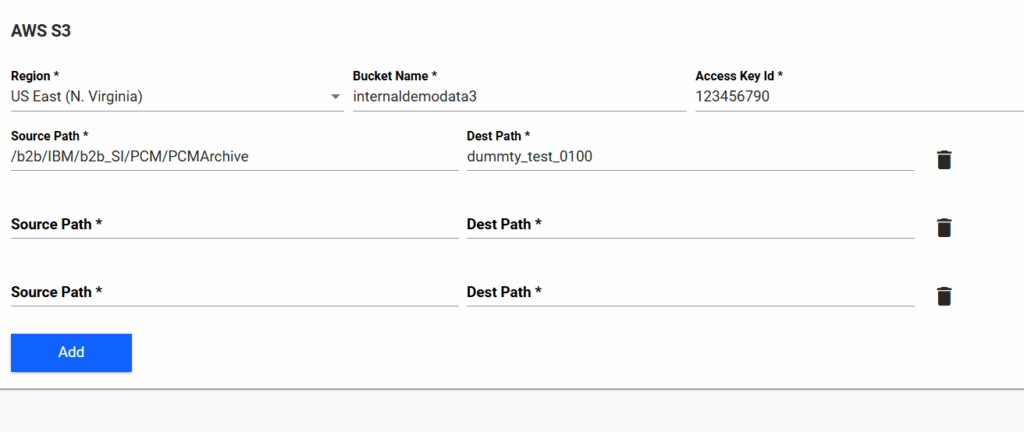Select the empty Source Path in third row
Screen dimensions: 1024x432
click(x=234, y=293)
